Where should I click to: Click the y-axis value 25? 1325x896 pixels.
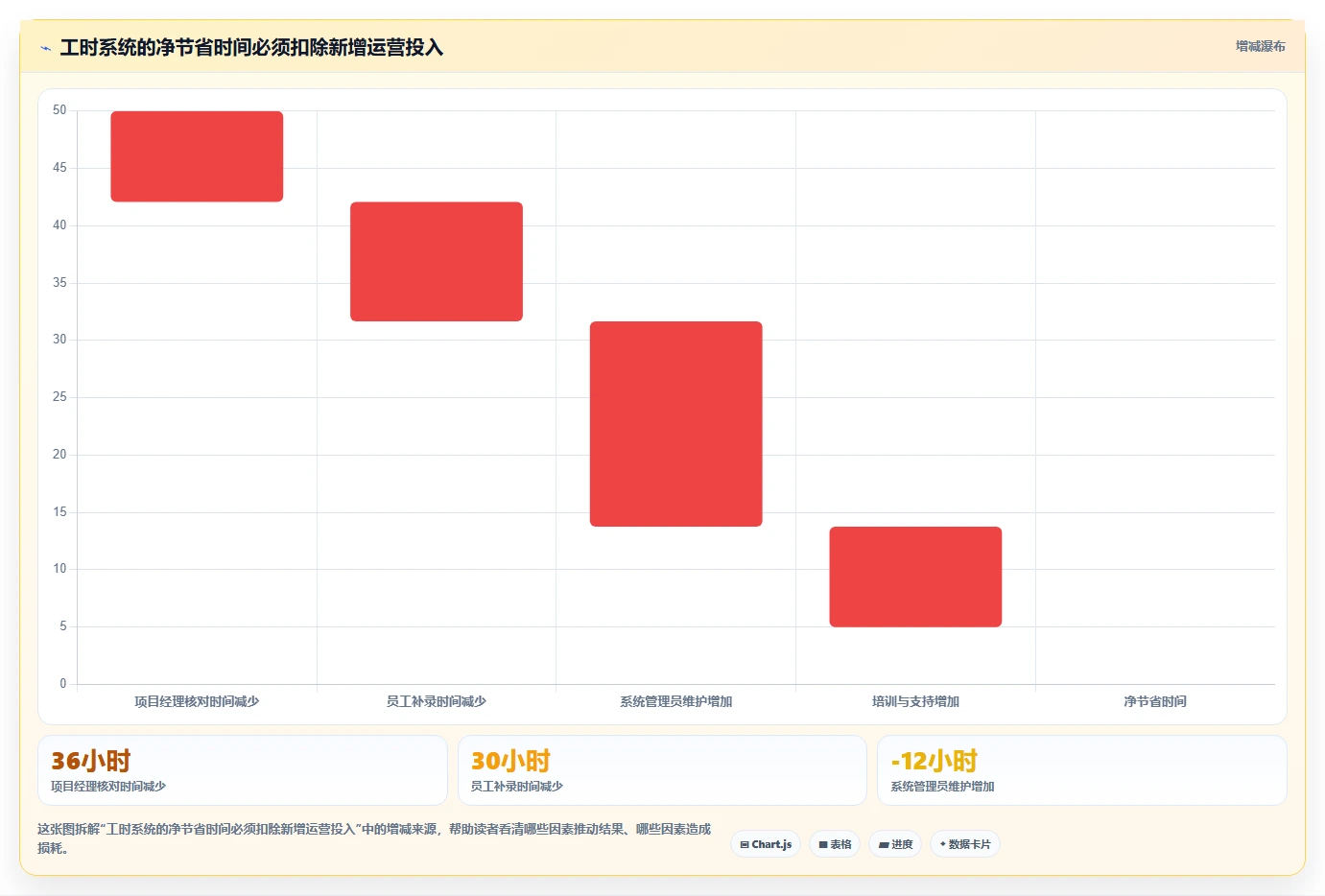coord(59,397)
